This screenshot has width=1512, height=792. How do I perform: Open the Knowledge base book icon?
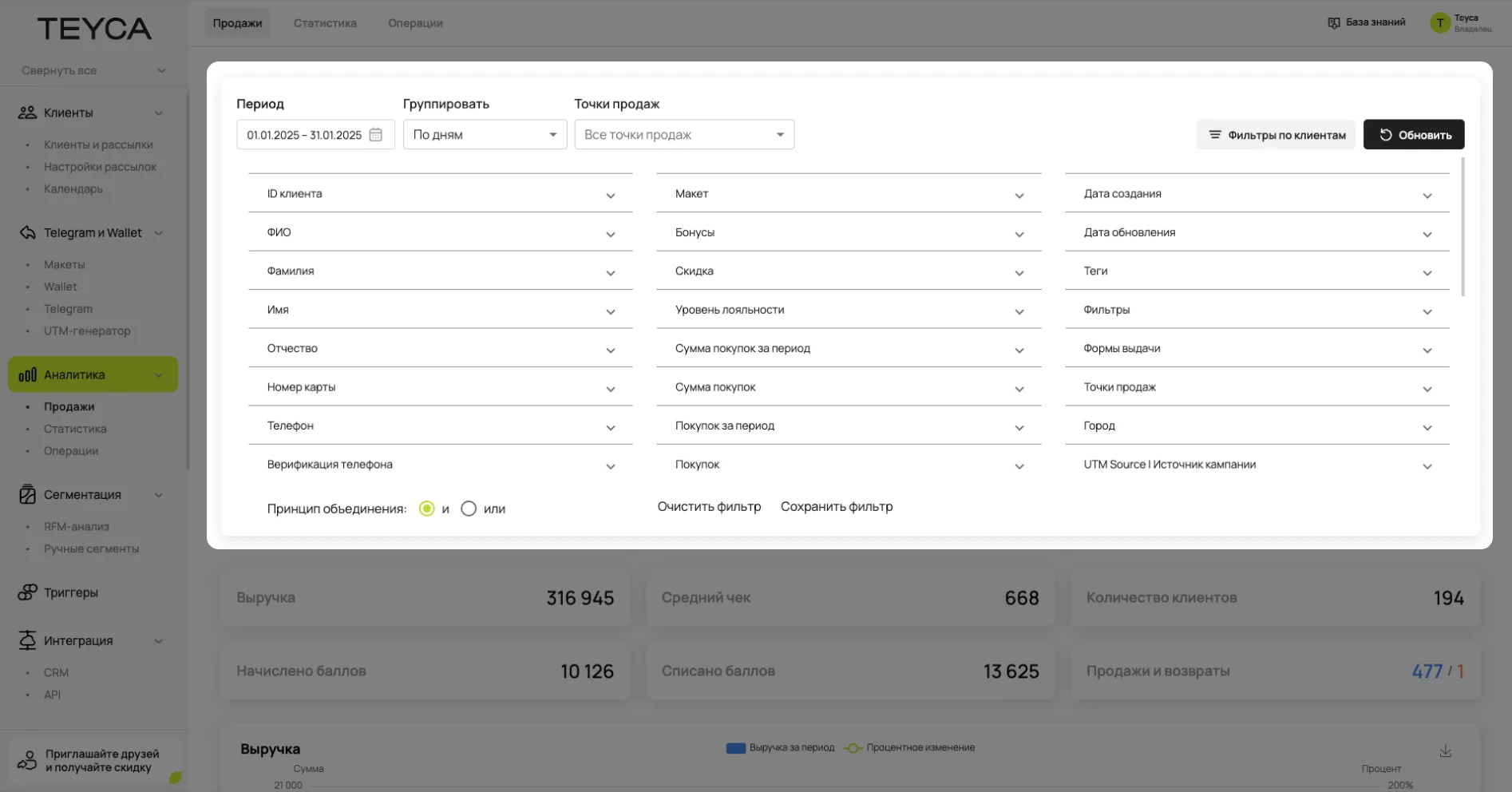(x=1333, y=22)
